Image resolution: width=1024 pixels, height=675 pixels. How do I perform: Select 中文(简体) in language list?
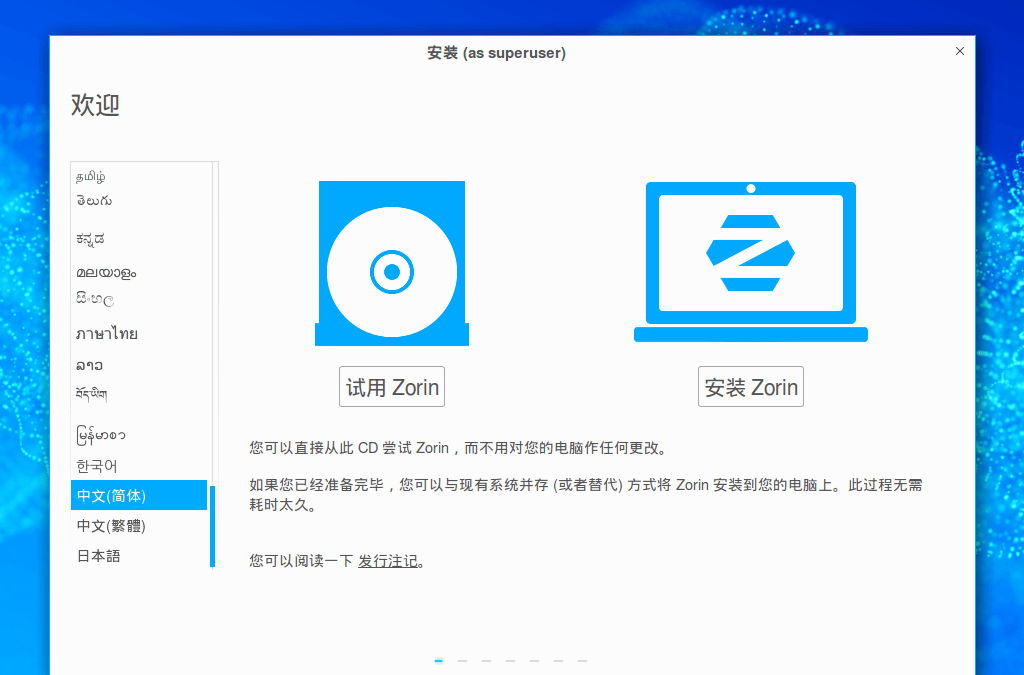coord(138,495)
